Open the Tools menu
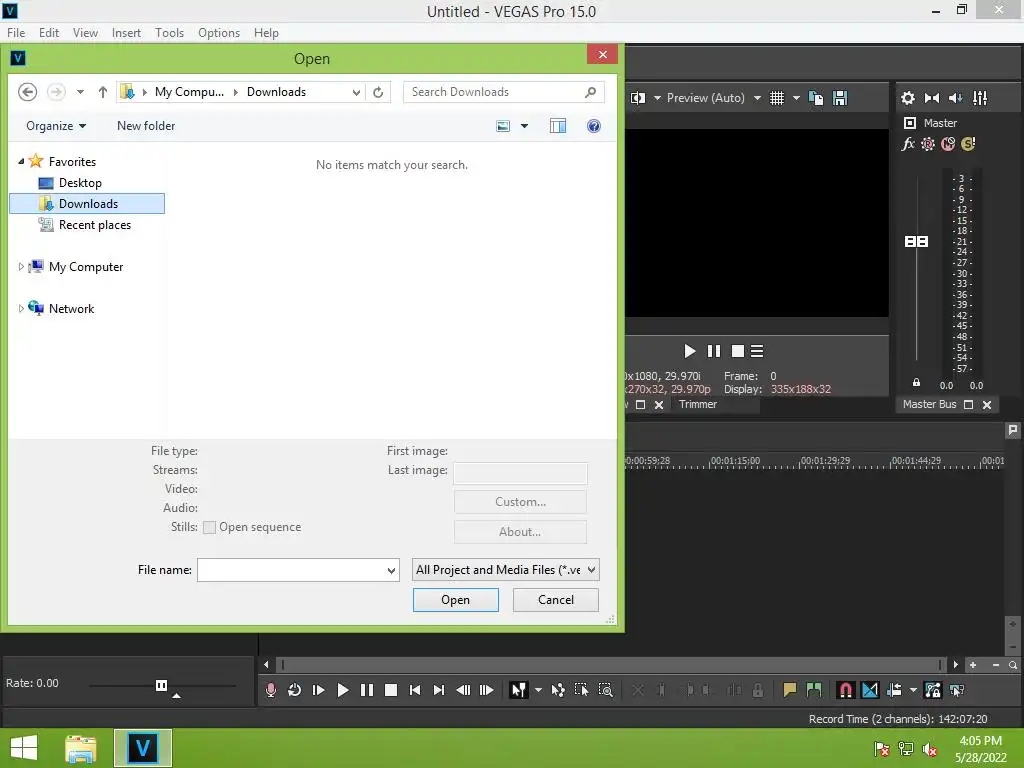The width and height of the screenshot is (1024, 768). pyautogui.click(x=169, y=33)
